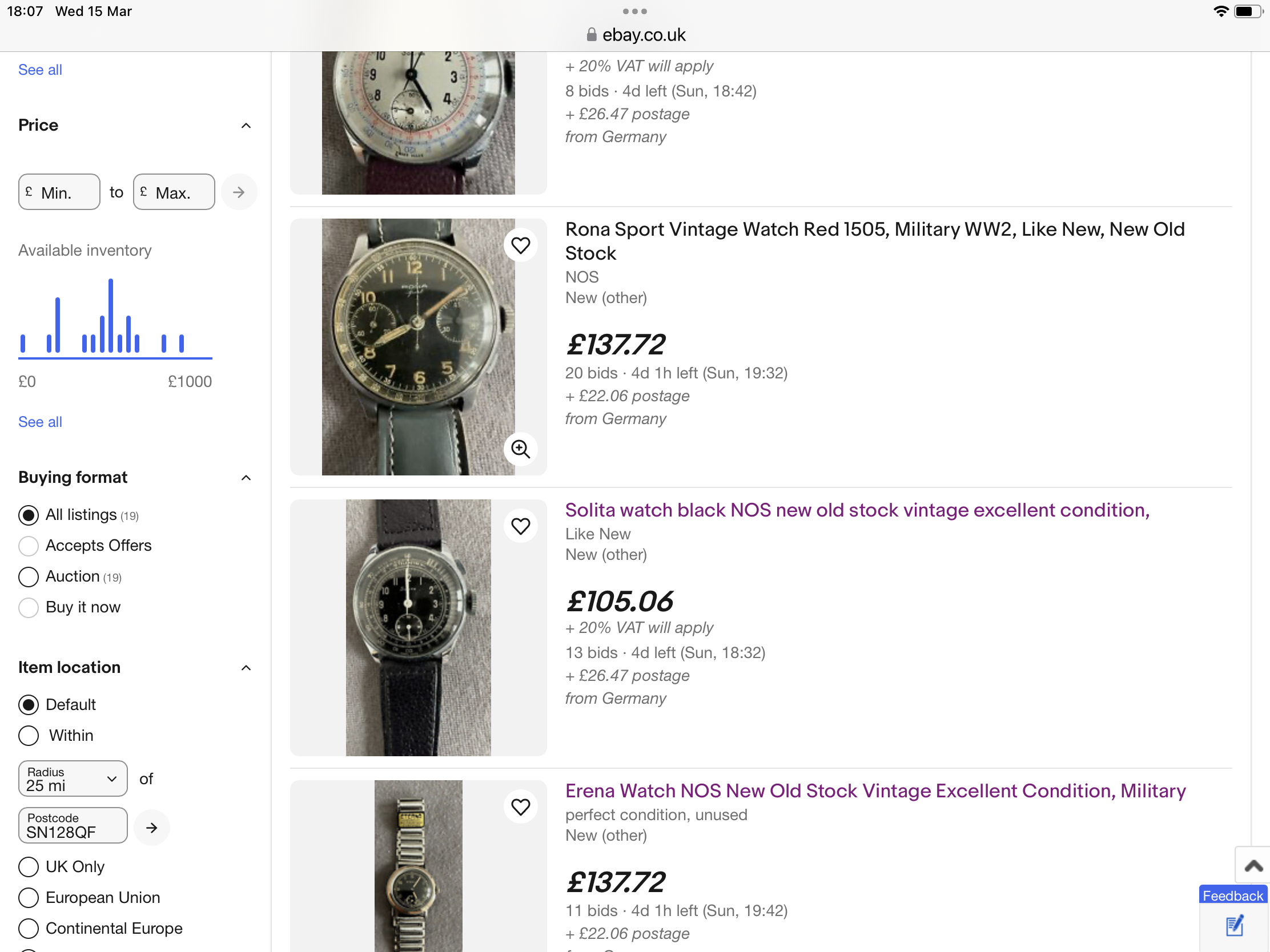Open Safari's three-dot multitasking menu
Viewport: 1270px width, 952px height.
coord(634,11)
